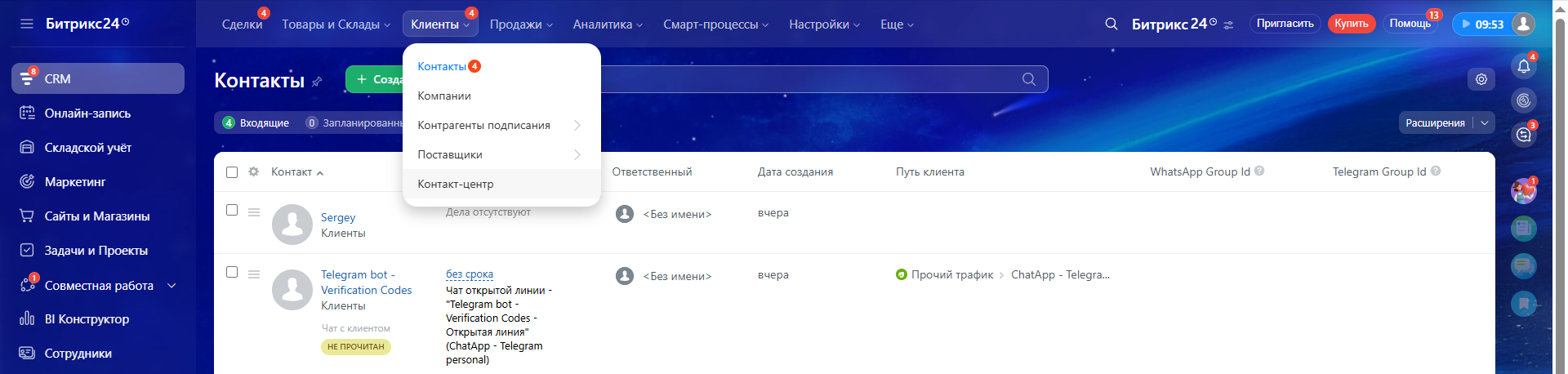The width and height of the screenshot is (1568, 374).
Task: Expand the Совместная работа sidebar section
Action: 171,286
